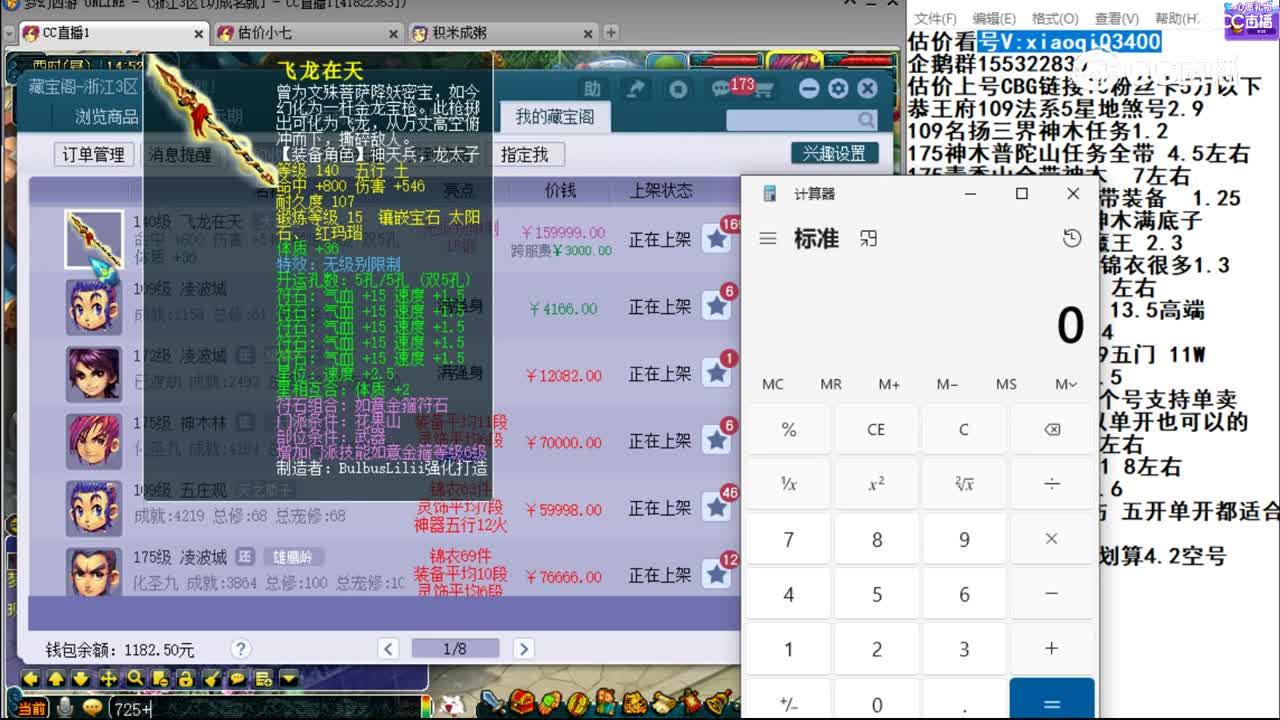Click the chat input field containing 725+
Screen dimensions: 1280x720
click(x=265, y=709)
